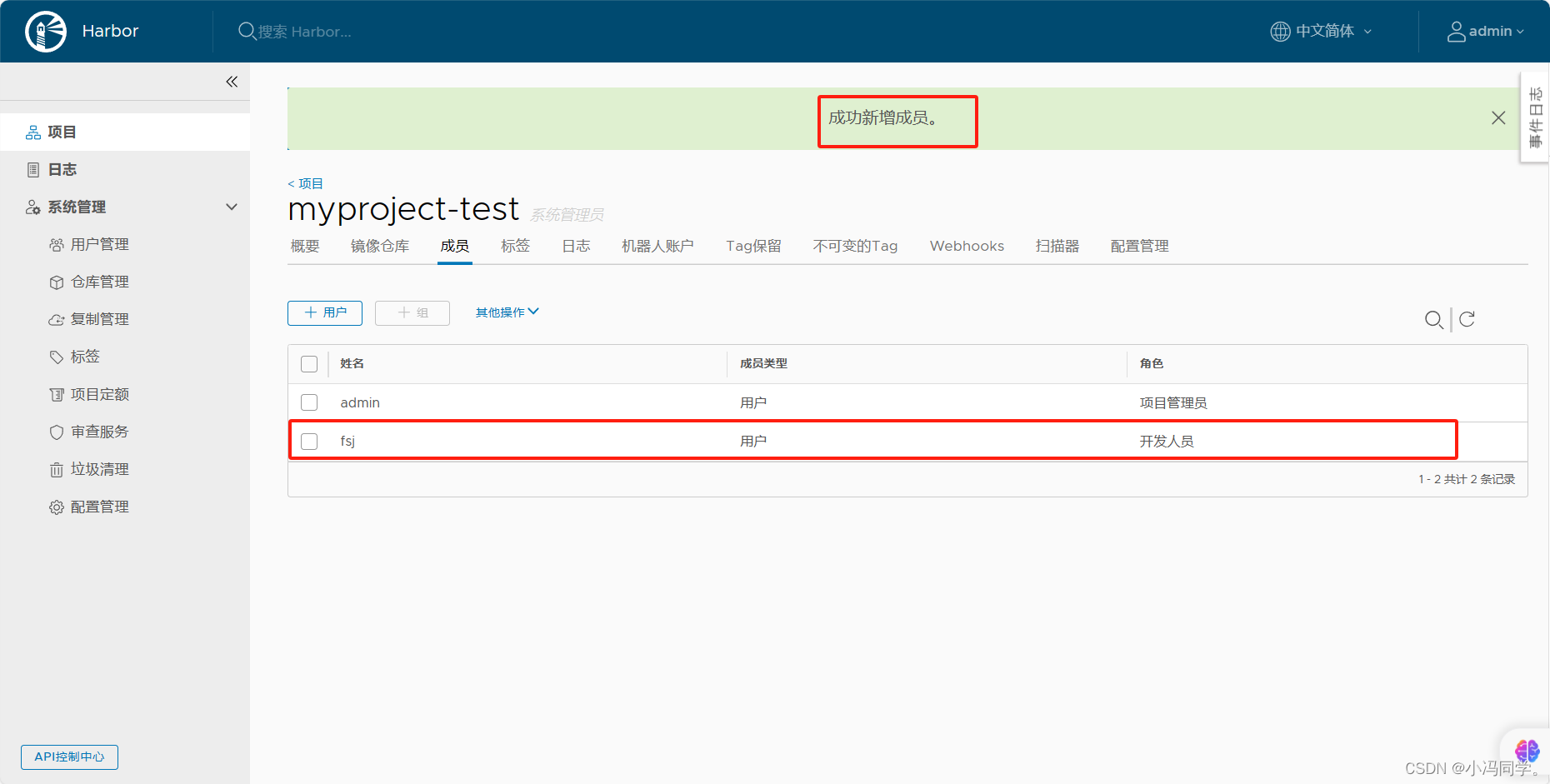Check the fsj member row checkbox
Screen dimensions: 1550x784
pyautogui.click(x=309, y=442)
